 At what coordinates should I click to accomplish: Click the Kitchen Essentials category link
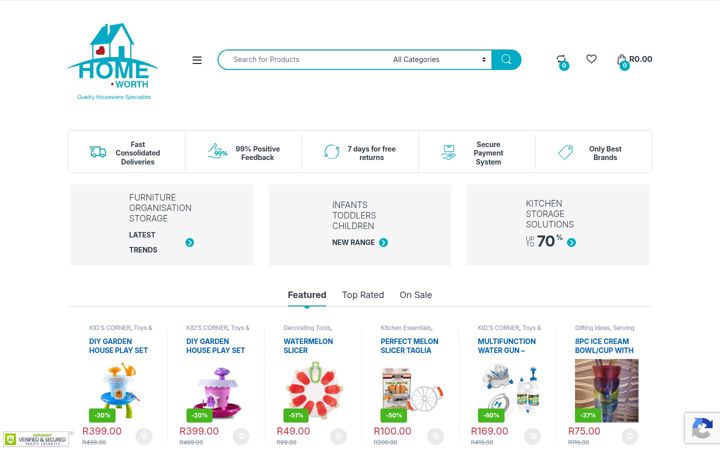click(x=405, y=328)
